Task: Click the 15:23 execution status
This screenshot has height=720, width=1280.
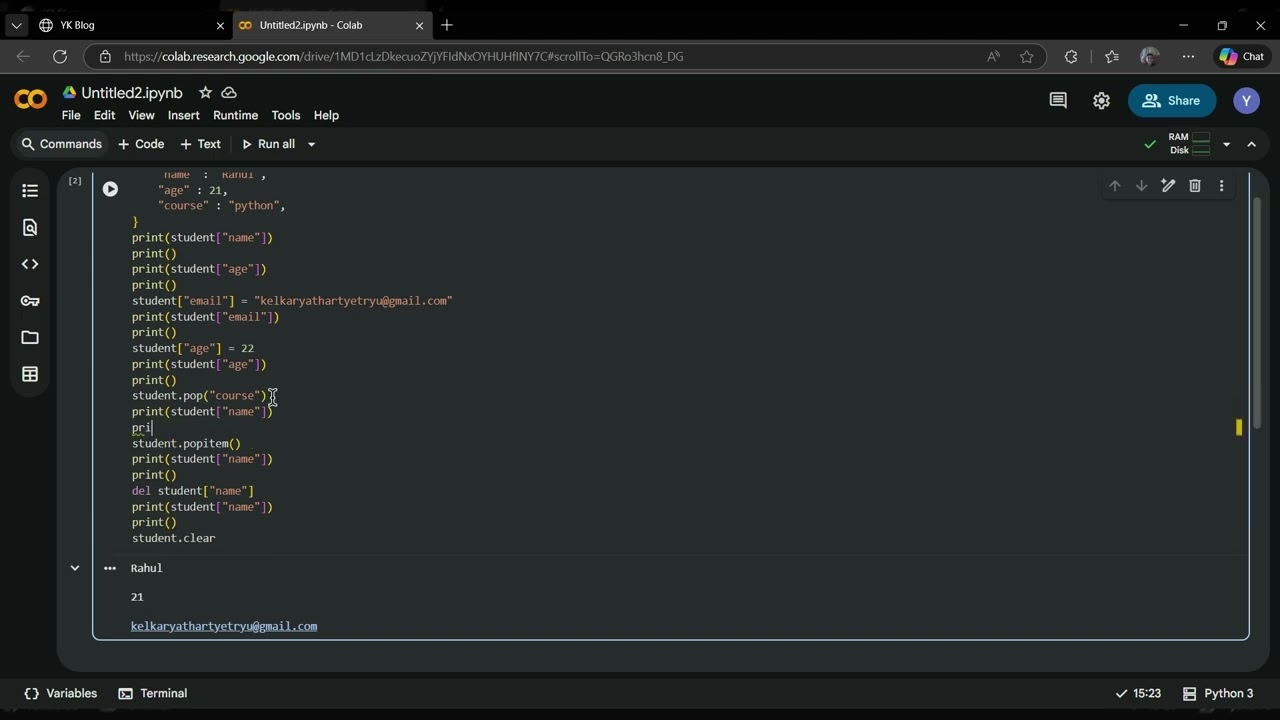Action: pos(1138,693)
